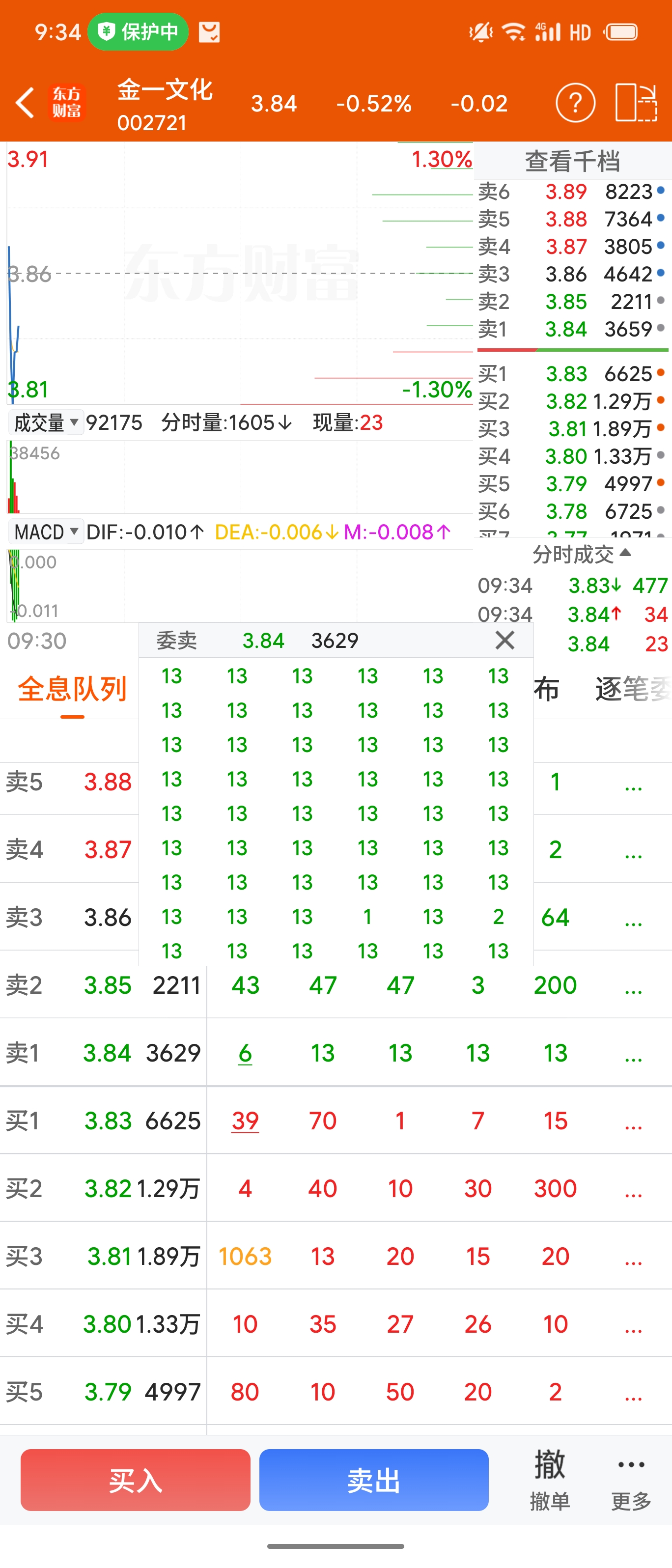Image resolution: width=672 pixels, height=1568 pixels.
Task: Open the help question mark icon
Action: [575, 102]
